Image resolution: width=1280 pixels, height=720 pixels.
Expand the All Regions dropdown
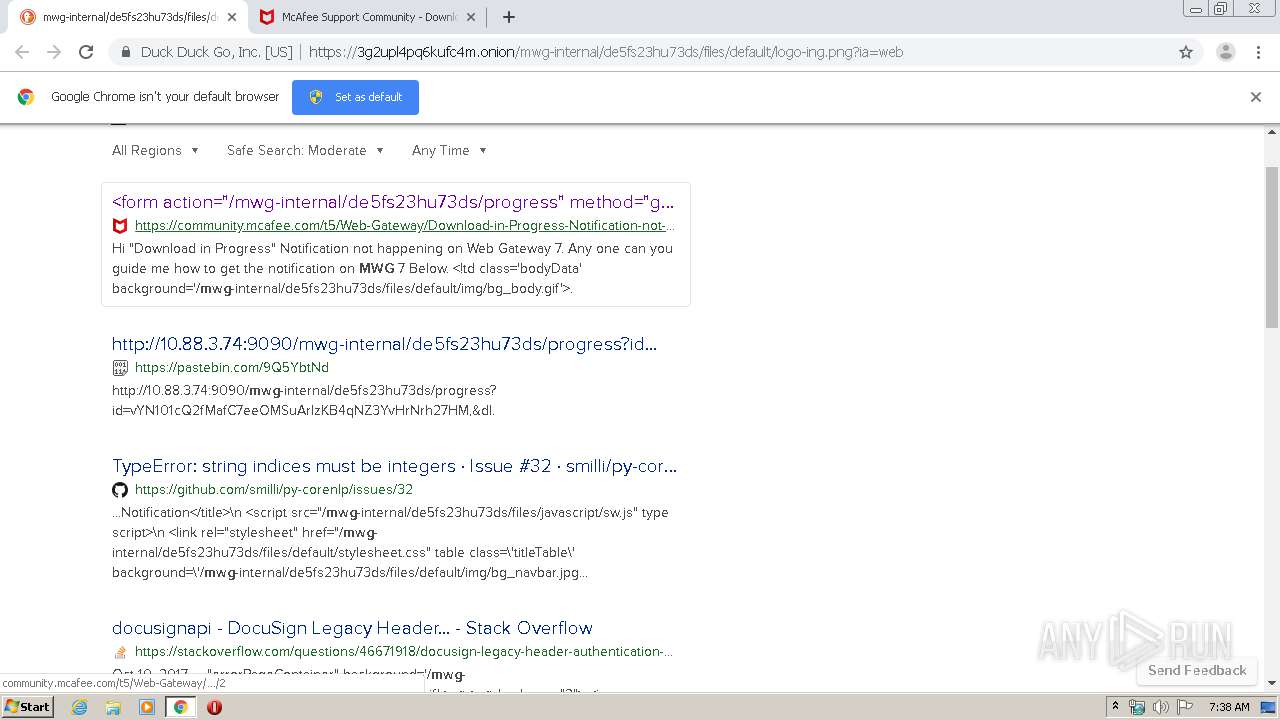(x=156, y=150)
